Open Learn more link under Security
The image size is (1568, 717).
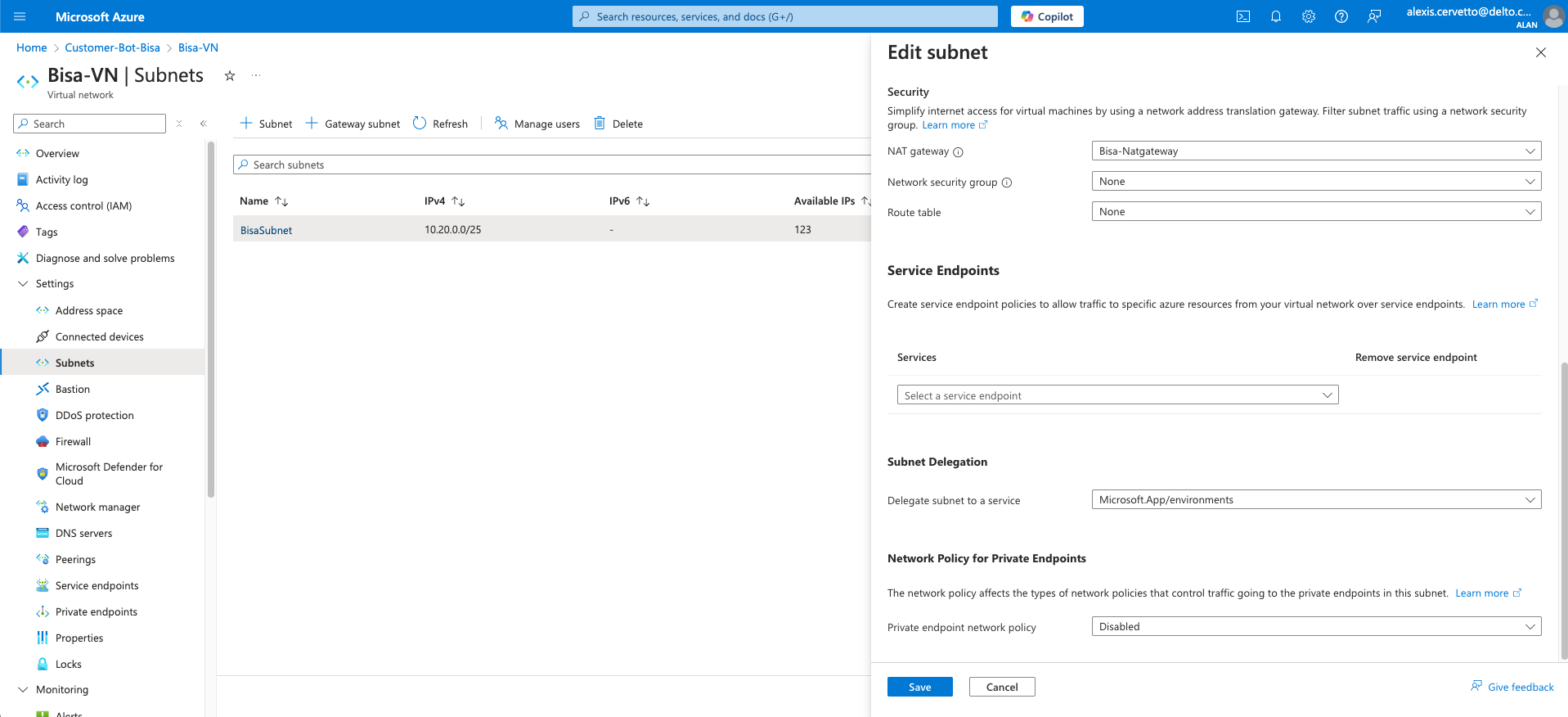(955, 125)
